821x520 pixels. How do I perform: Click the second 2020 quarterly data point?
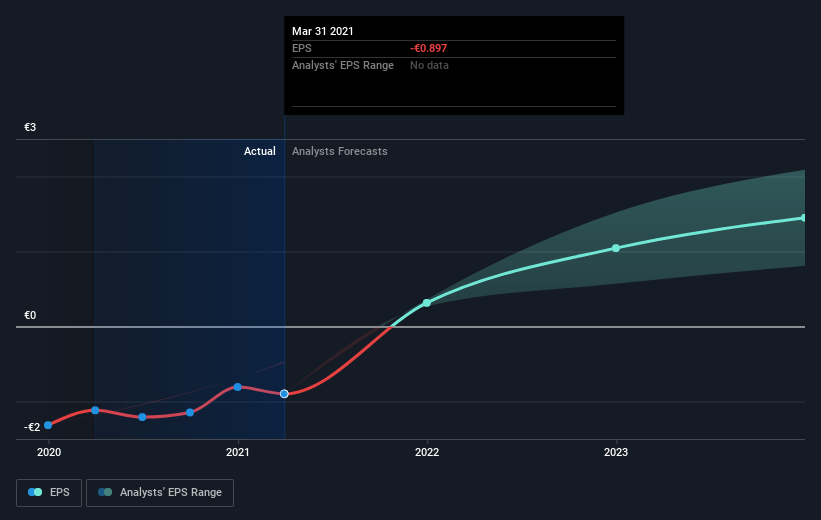95,410
